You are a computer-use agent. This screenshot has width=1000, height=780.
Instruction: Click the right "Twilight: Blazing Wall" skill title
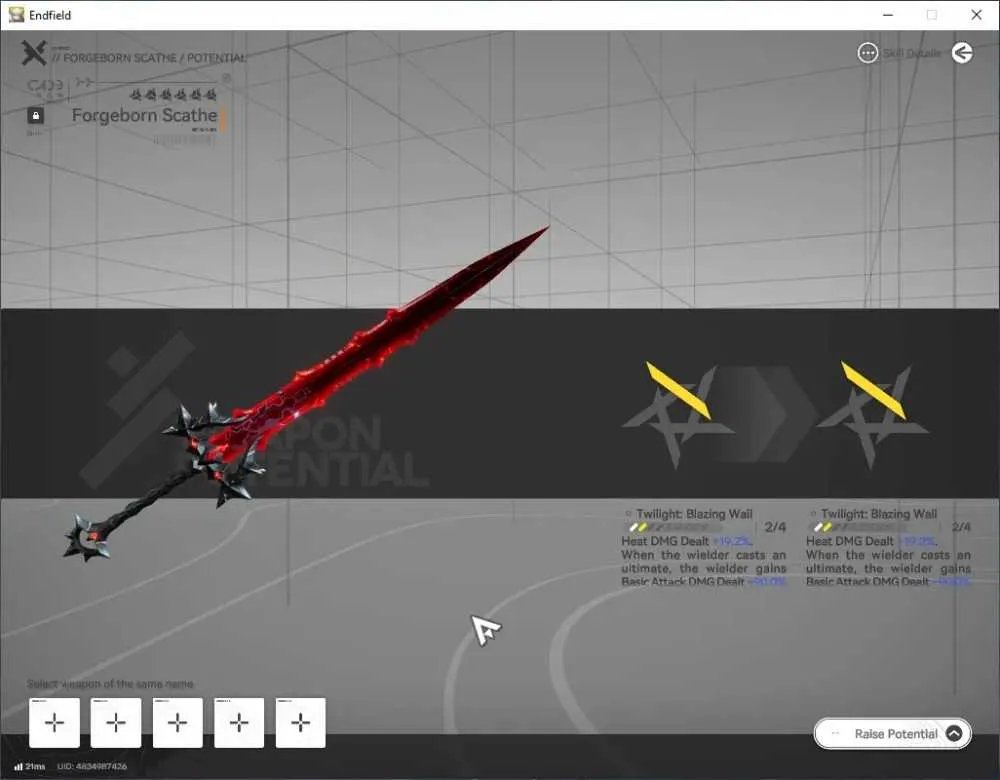[x=879, y=514]
